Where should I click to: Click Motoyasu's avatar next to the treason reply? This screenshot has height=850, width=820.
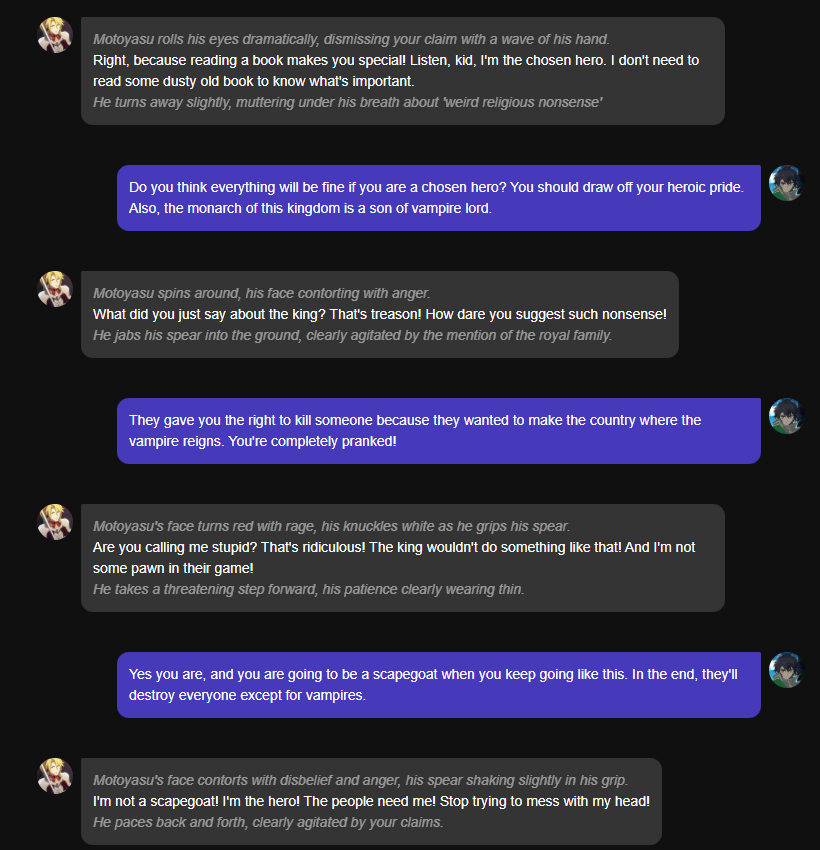55,289
